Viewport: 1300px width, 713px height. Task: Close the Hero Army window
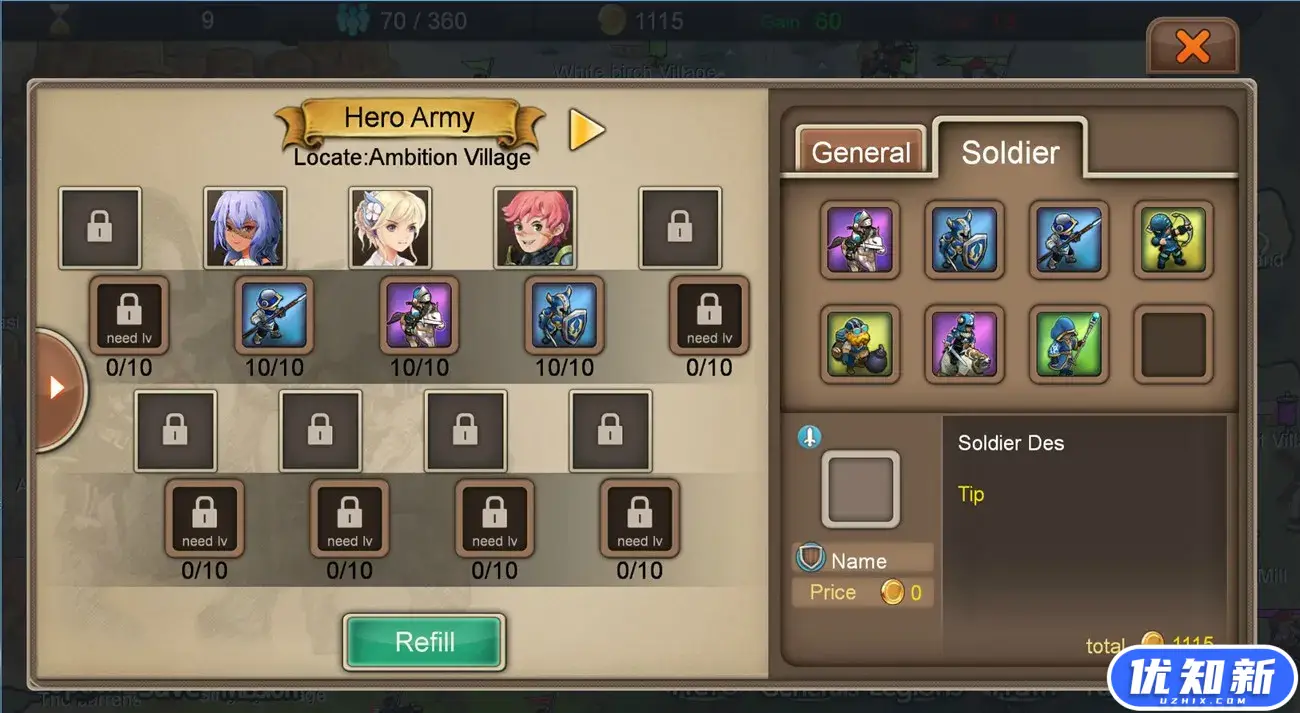(x=1192, y=47)
